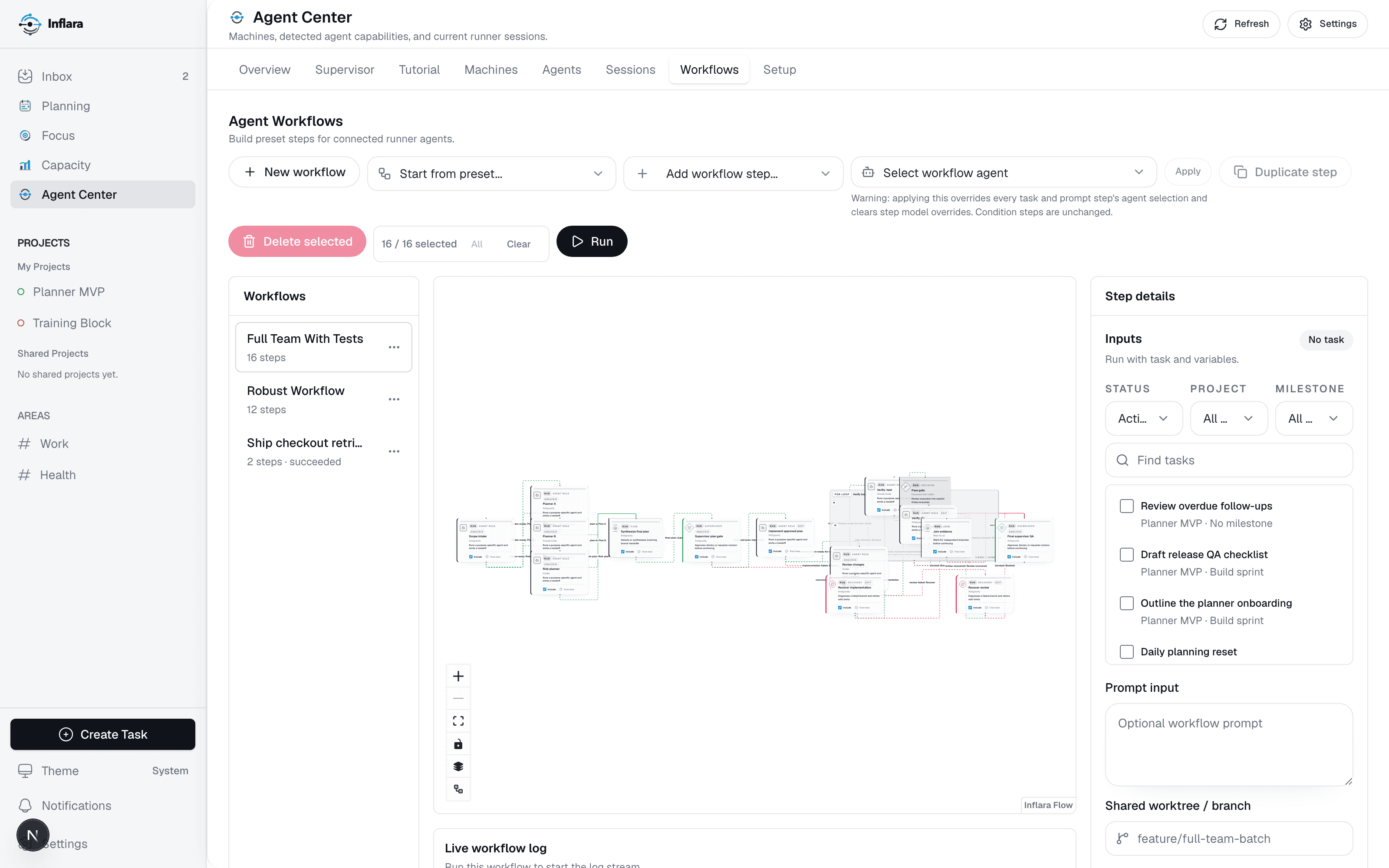
Task: Check Outline the planner onboarding task
Action: click(1127, 603)
